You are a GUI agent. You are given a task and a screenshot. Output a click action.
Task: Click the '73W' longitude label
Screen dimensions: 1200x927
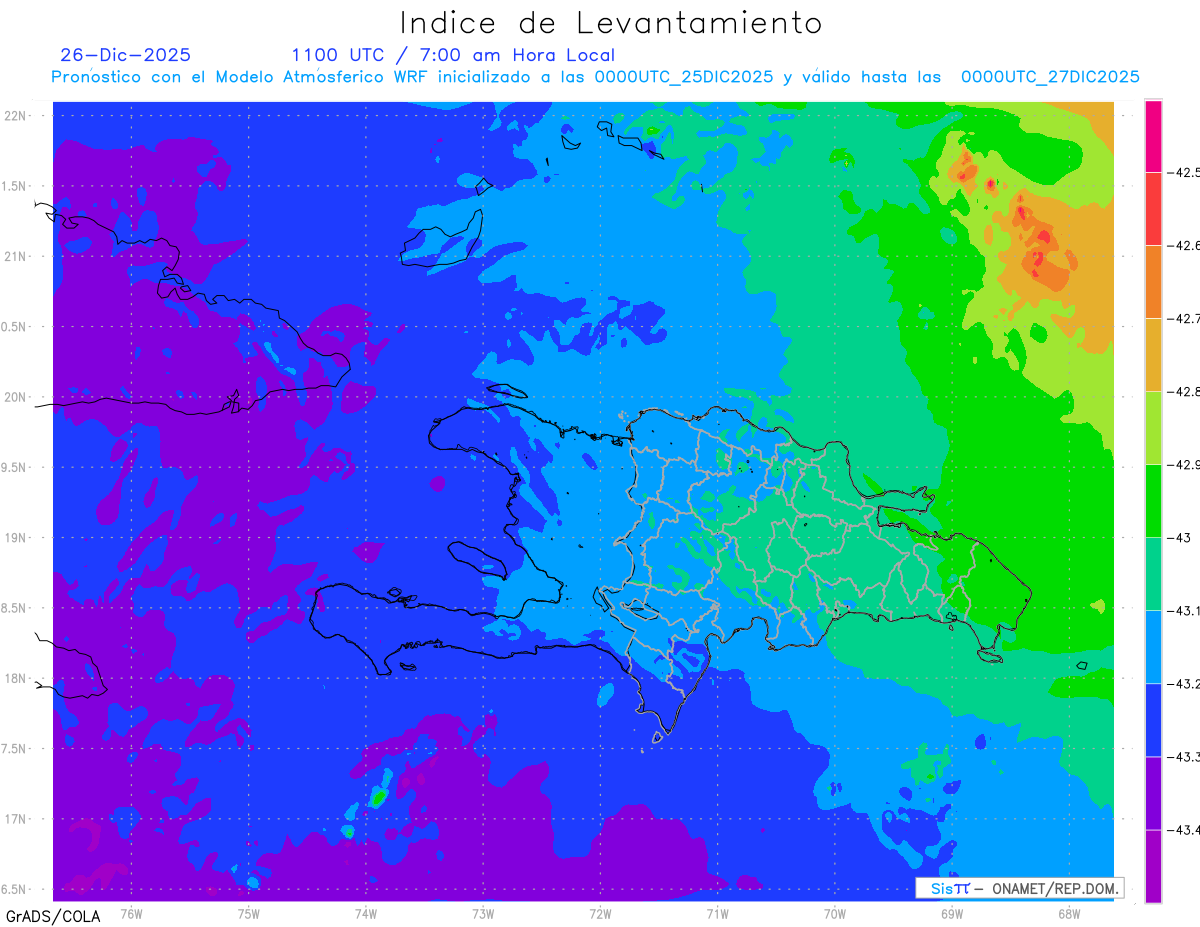[x=483, y=912]
